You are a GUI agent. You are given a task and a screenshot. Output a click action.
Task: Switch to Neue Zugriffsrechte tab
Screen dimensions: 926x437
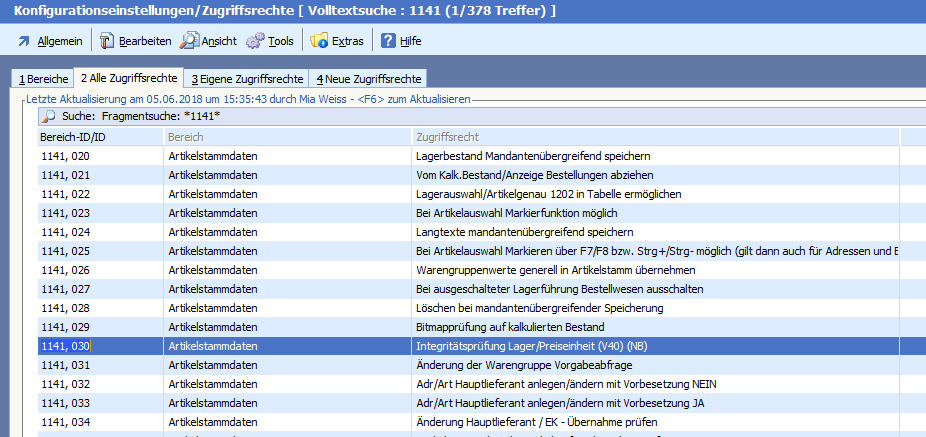(x=369, y=79)
